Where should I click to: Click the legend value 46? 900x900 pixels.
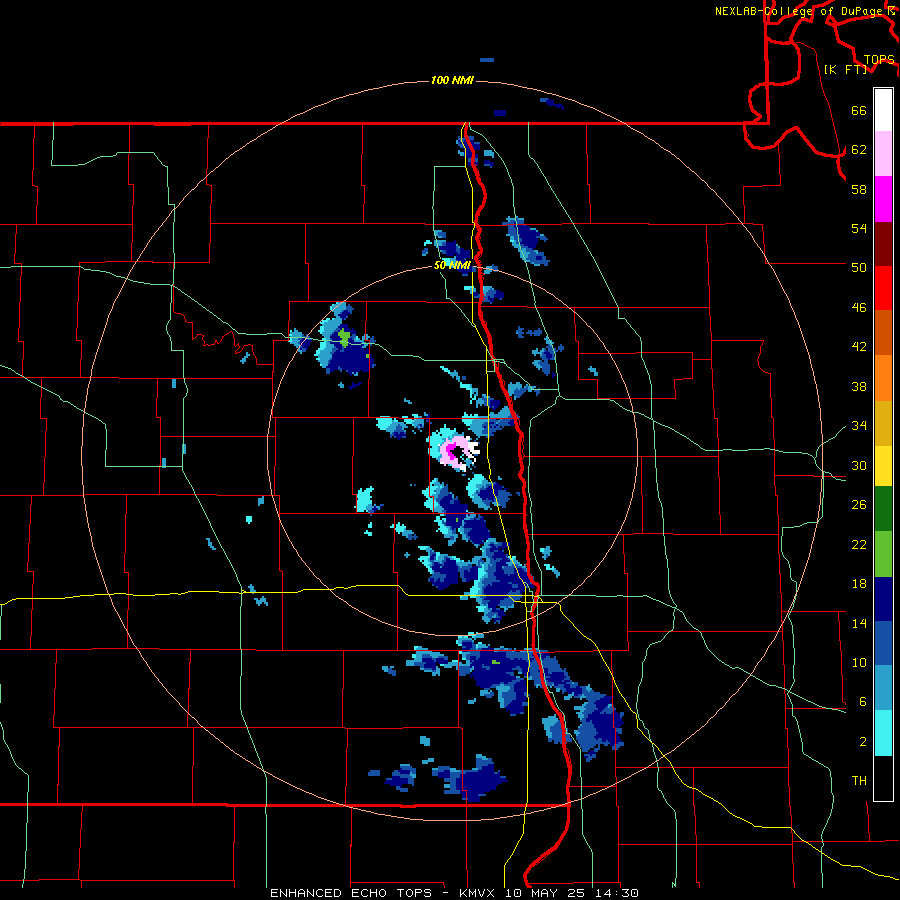click(859, 308)
